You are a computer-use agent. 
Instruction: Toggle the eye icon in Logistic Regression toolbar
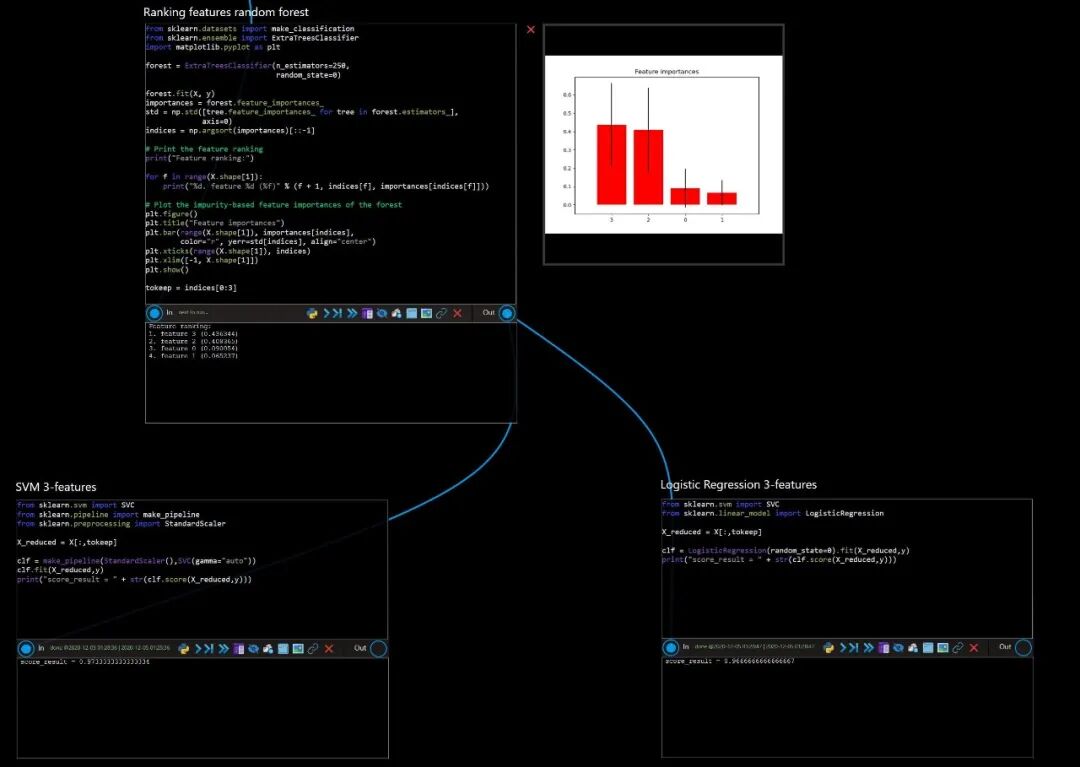click(898, 648)
